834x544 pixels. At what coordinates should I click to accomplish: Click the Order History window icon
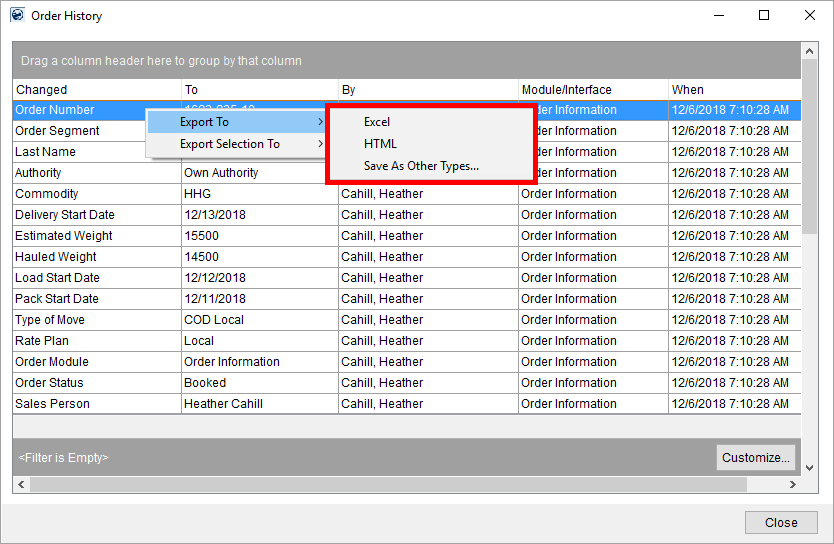click(17, 16)
